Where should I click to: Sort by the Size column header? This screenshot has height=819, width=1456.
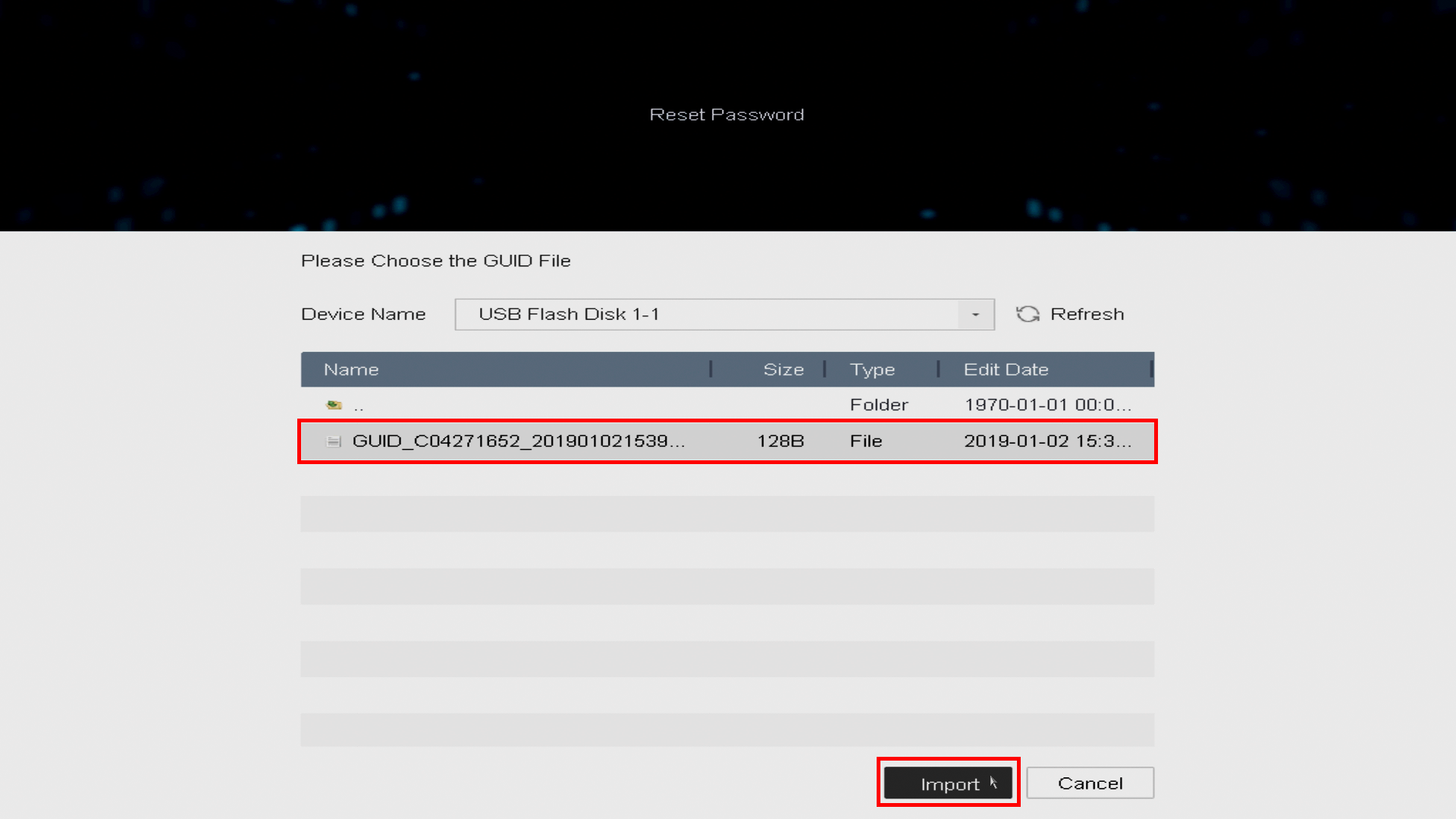(783, 369)
